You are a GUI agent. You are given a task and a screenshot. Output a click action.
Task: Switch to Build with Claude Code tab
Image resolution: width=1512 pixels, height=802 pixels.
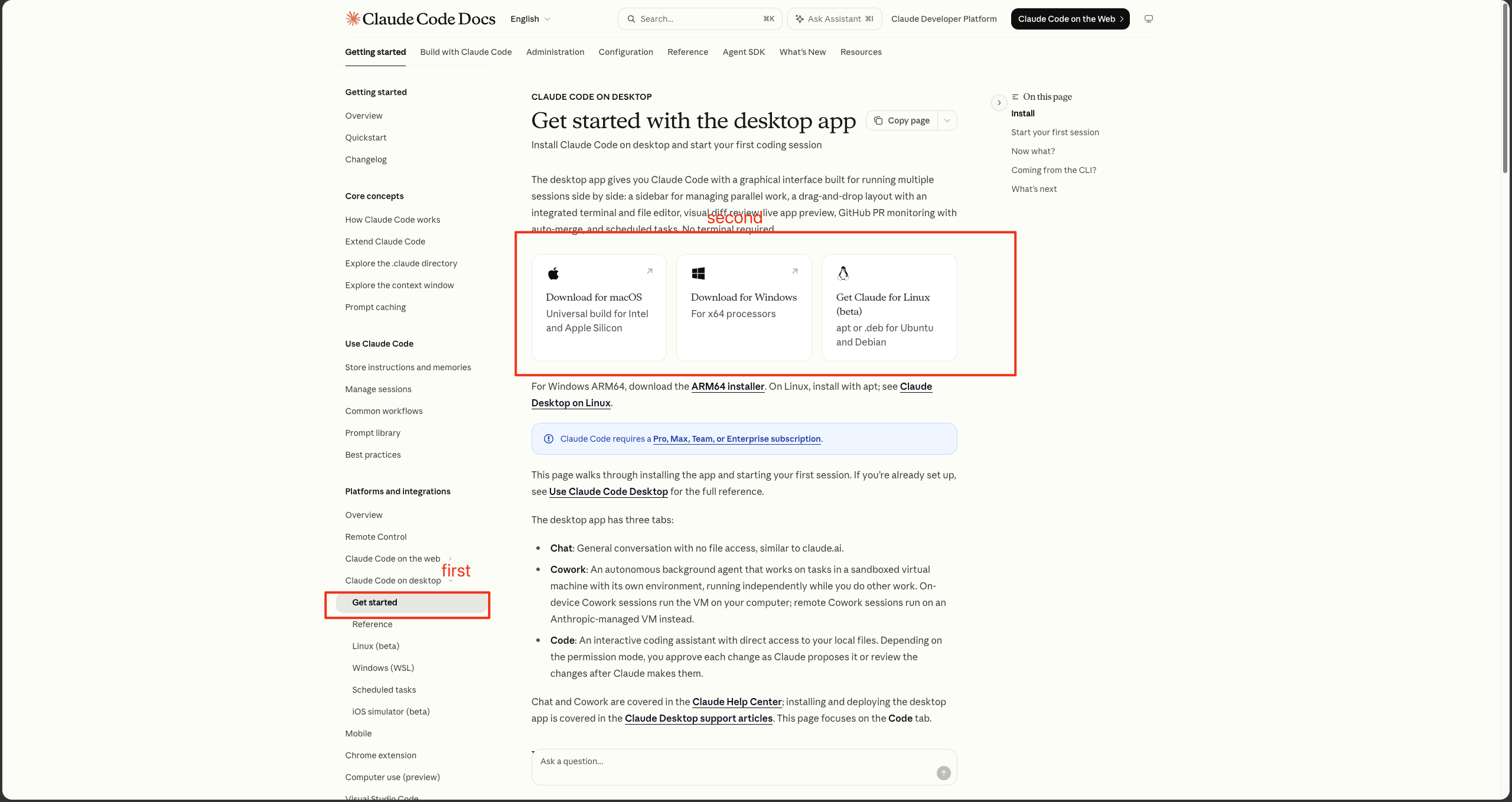[466, 52]
